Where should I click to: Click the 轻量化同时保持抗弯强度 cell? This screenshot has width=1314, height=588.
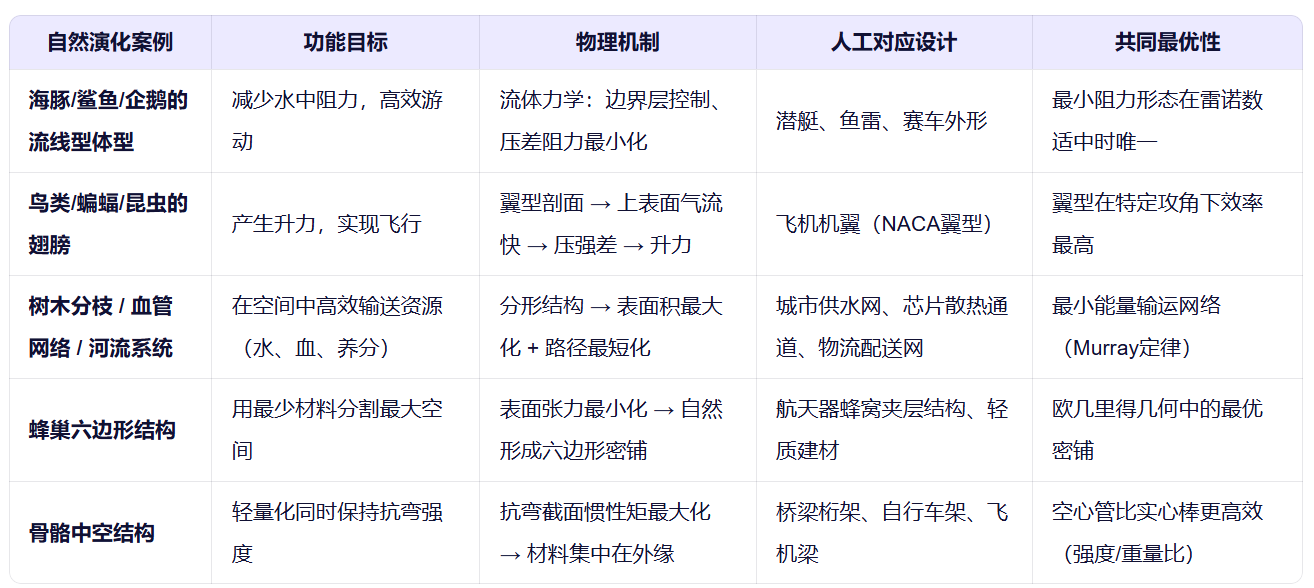[x=345, y=532]
